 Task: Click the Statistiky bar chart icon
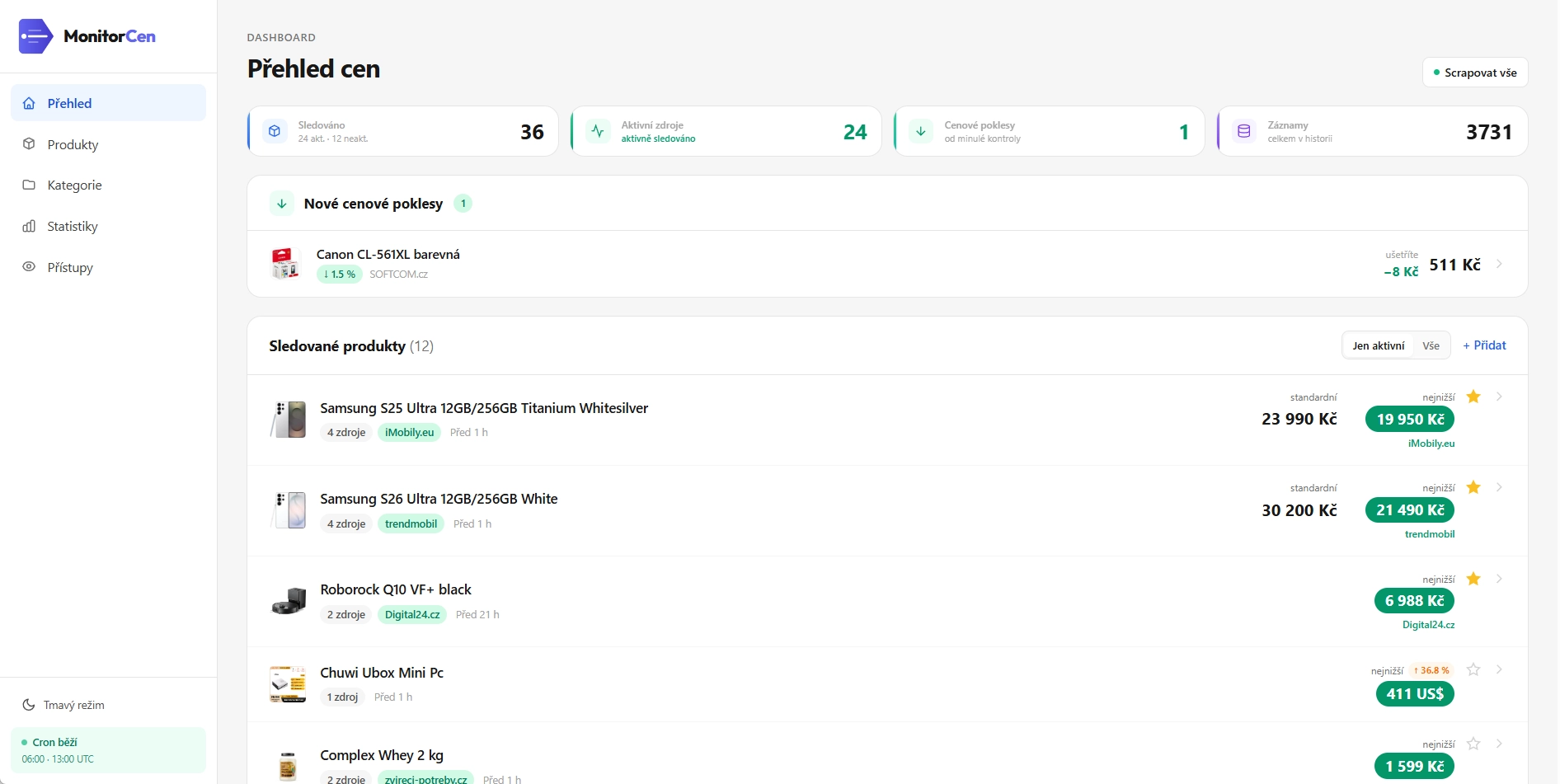(29, 226)
